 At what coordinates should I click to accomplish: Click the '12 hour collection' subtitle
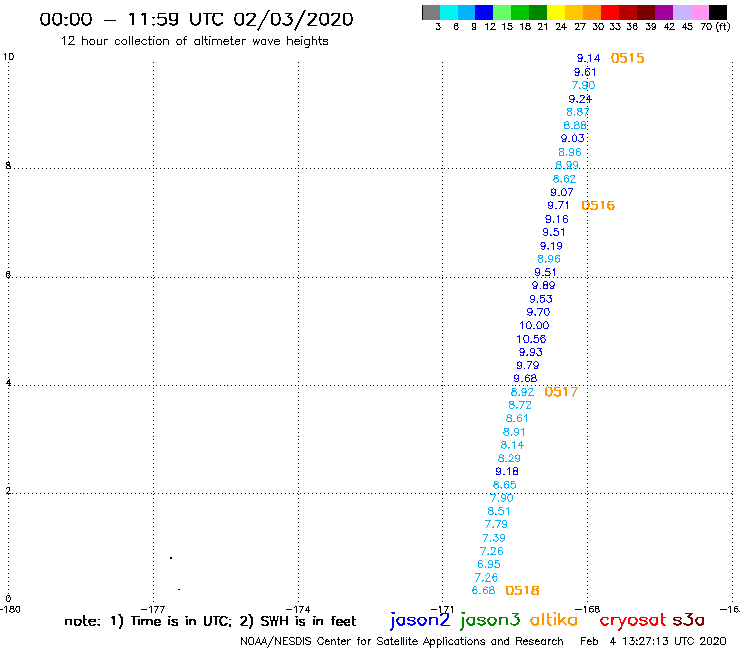tap(194, 41)
